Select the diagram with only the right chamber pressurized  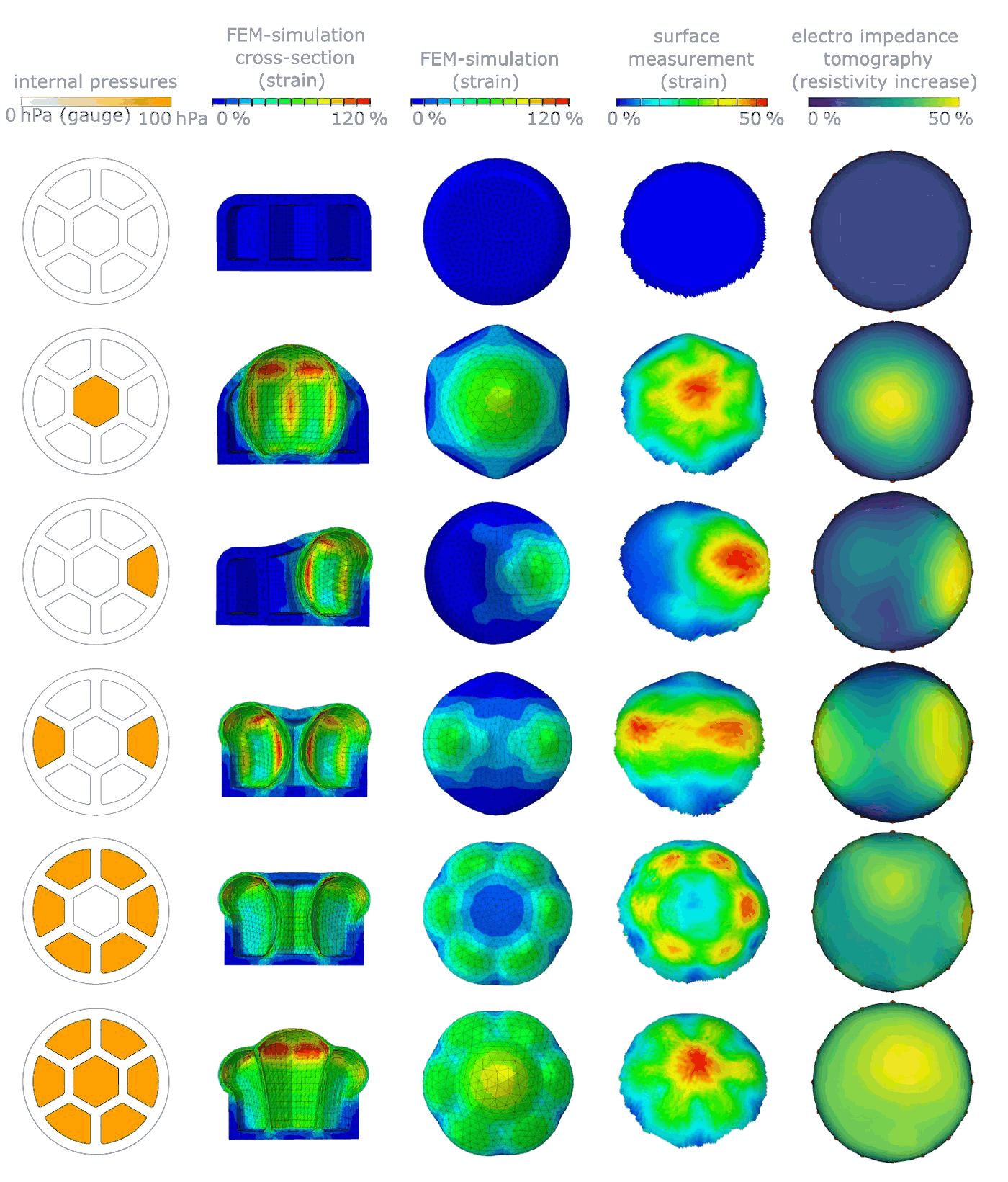96,571
